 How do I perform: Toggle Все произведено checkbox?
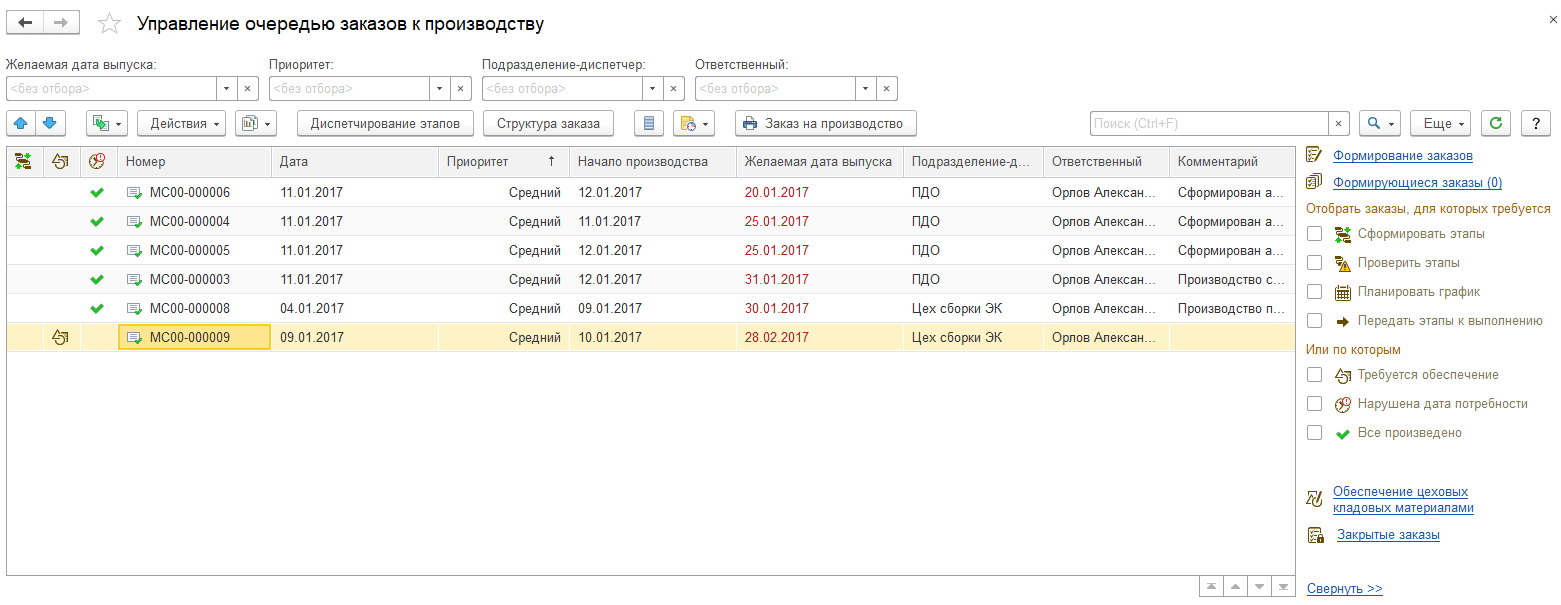[1315, 433]
